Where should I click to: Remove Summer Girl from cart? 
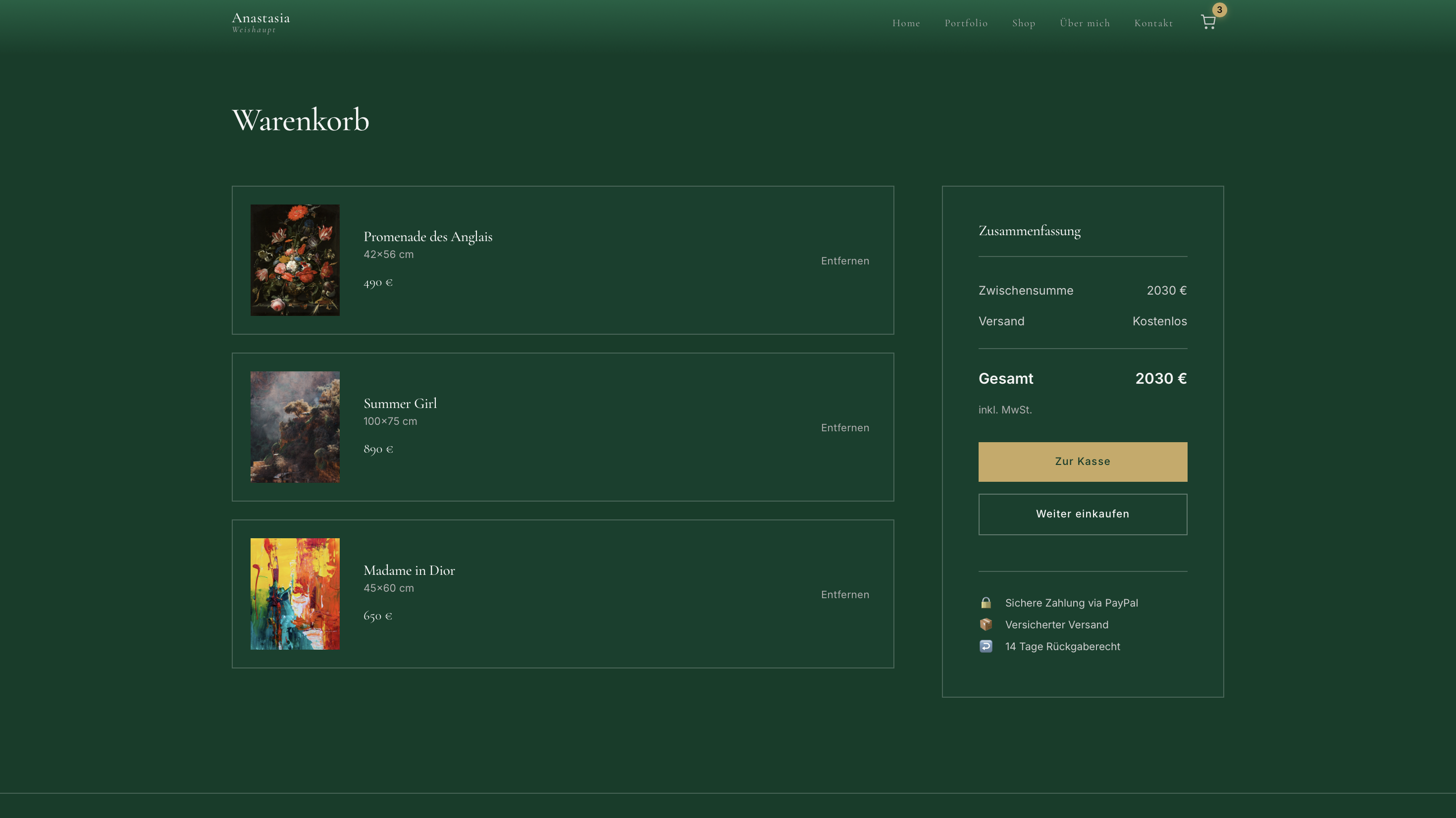click(x=844, y=427)
